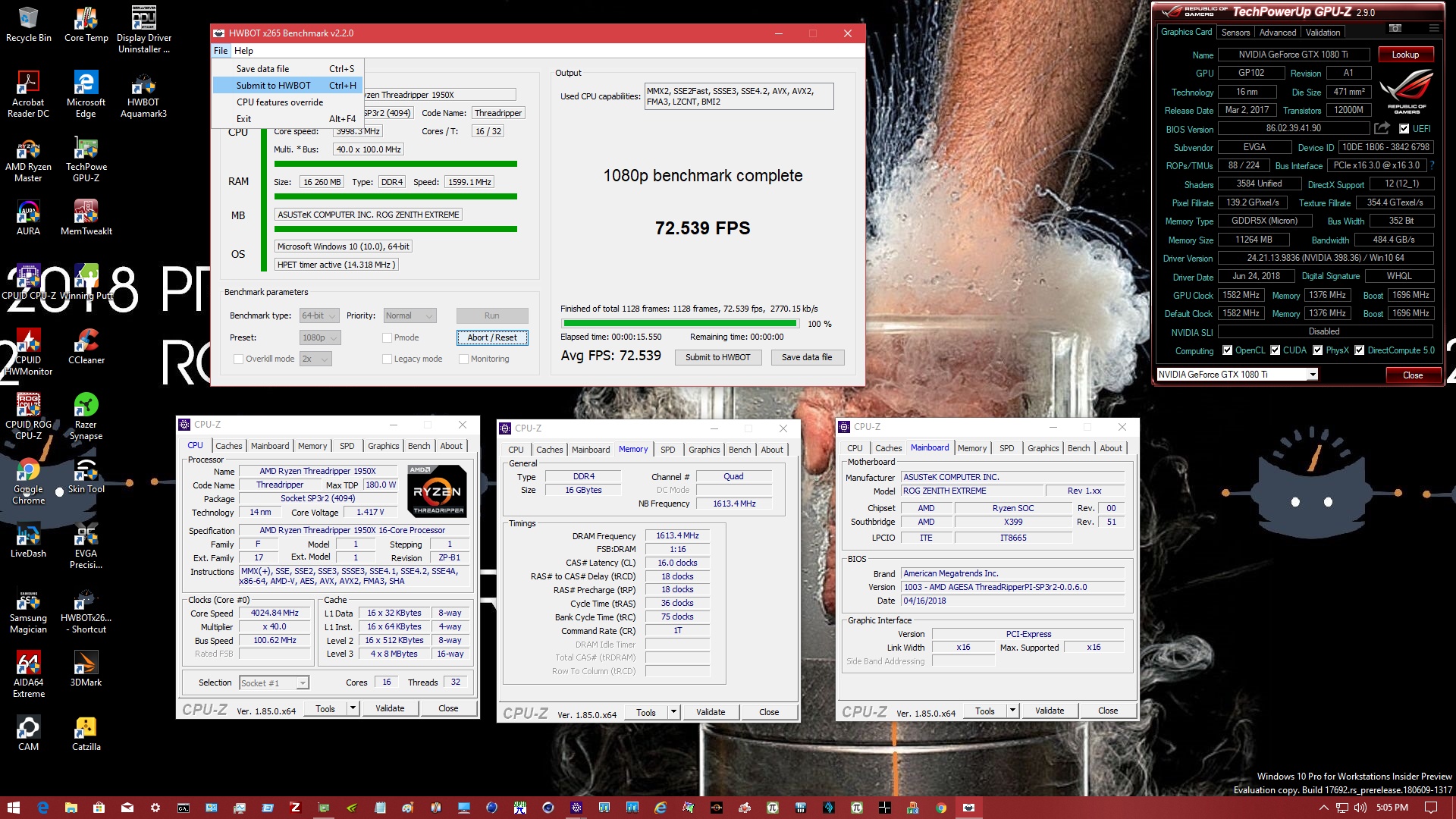The height and width of the screenshot is (819, 1456).
Task: Open Display Driver Uninstaller shortcut
Action: 144,30
